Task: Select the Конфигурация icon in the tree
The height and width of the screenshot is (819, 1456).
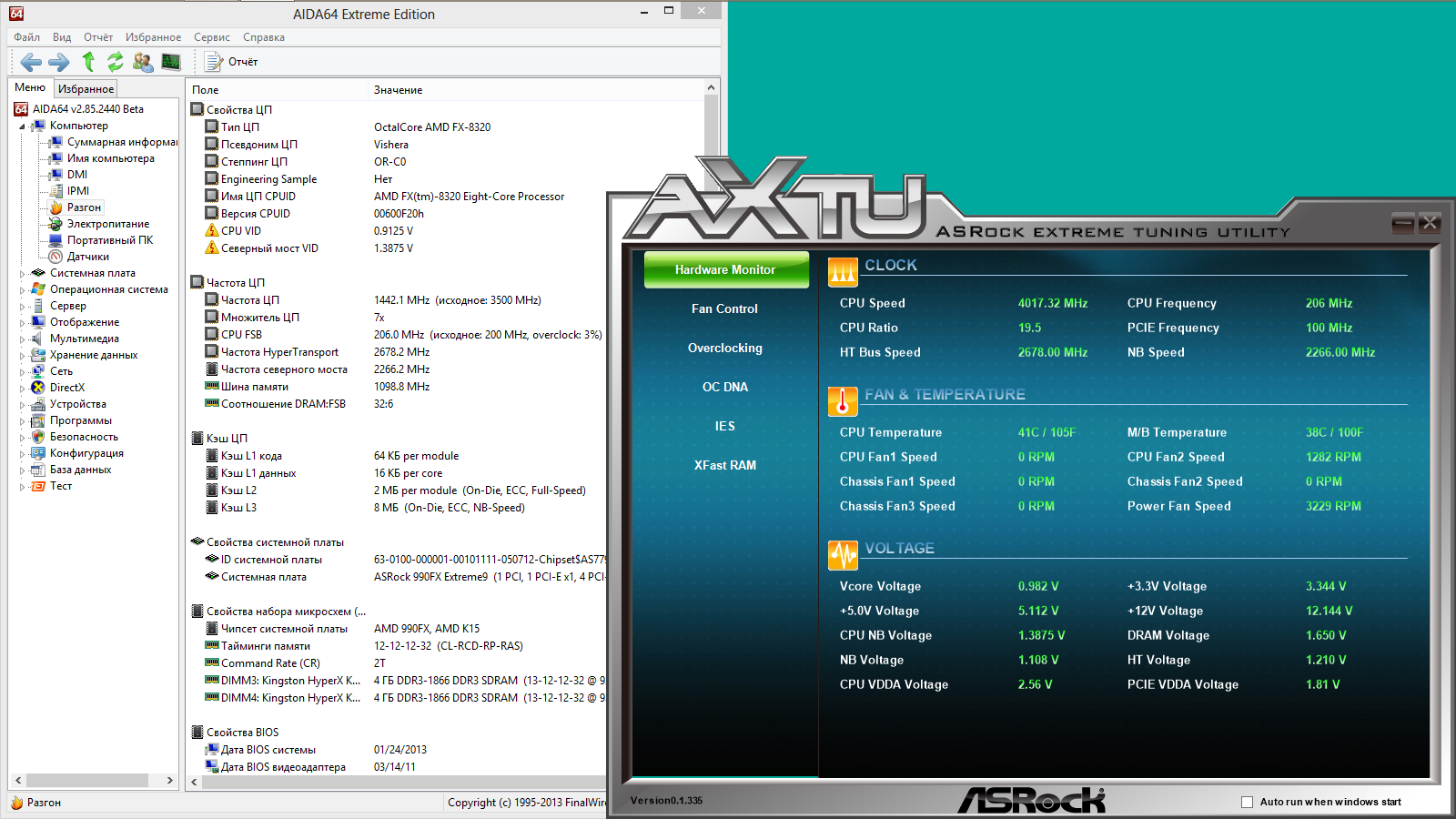Action: pos(38,453)
